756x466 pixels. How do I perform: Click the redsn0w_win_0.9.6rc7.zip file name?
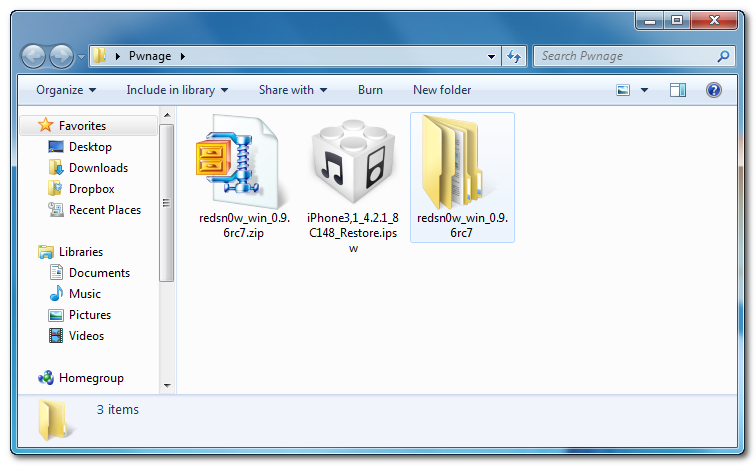click(x=244, y=225)
